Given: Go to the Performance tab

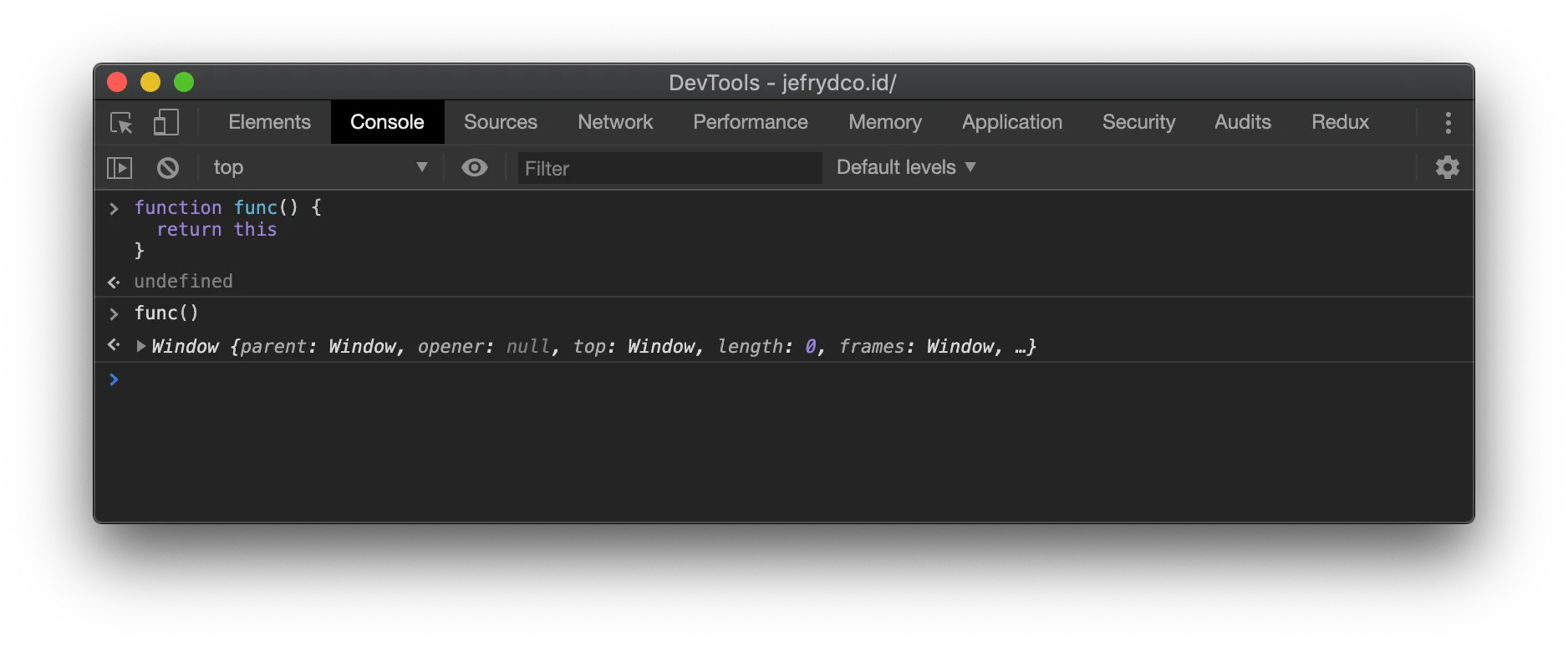Looking at the screenshot, I should 750,122.
